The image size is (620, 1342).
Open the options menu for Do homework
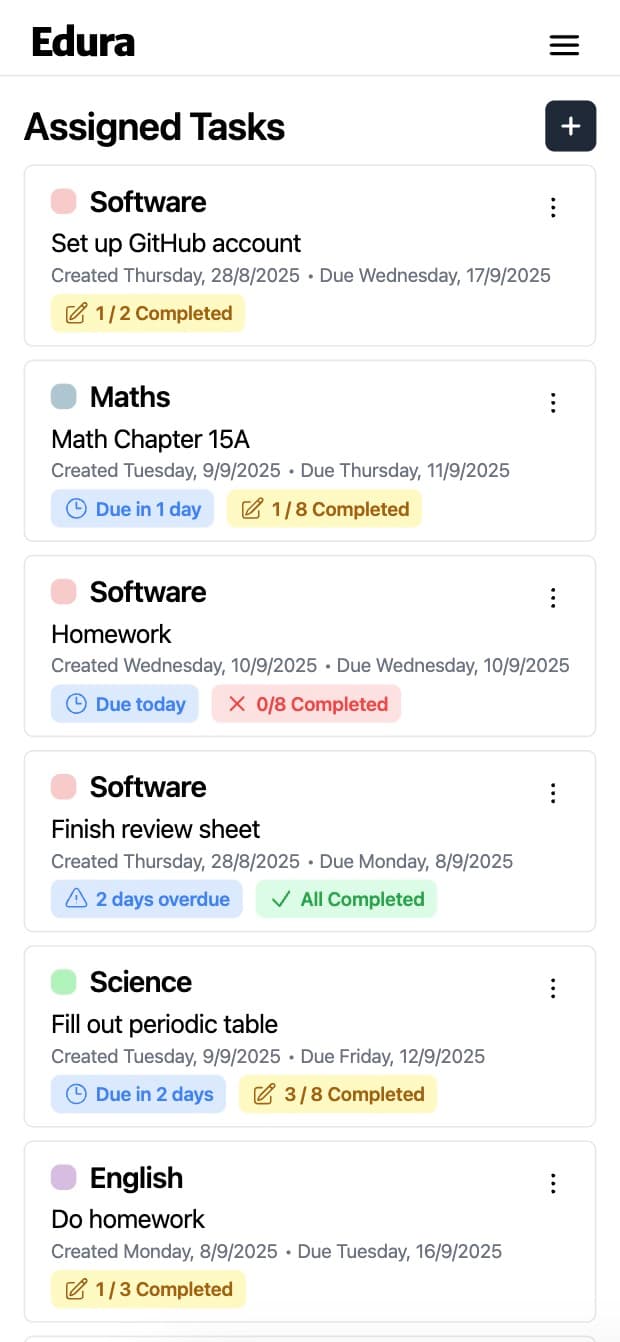click(x=553, y=1183)
